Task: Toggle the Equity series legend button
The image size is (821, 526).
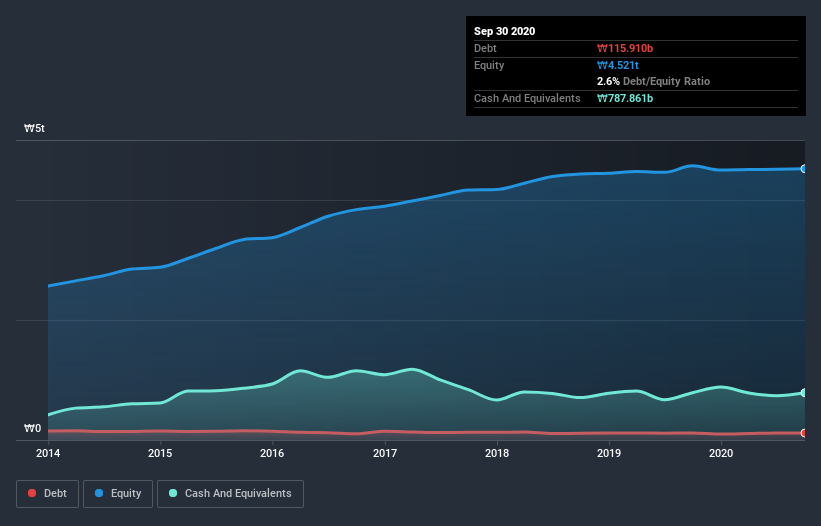Action: pos(118,494)
